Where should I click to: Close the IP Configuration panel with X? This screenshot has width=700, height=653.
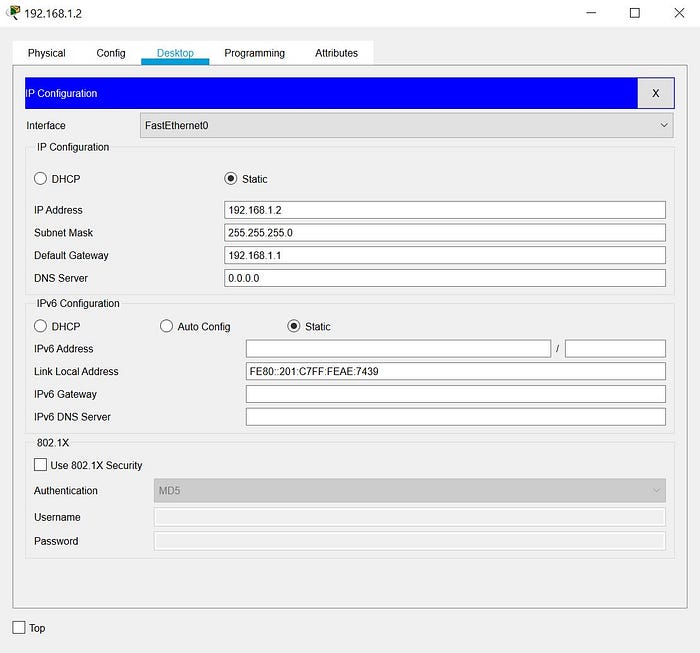(x=655, y=93)
